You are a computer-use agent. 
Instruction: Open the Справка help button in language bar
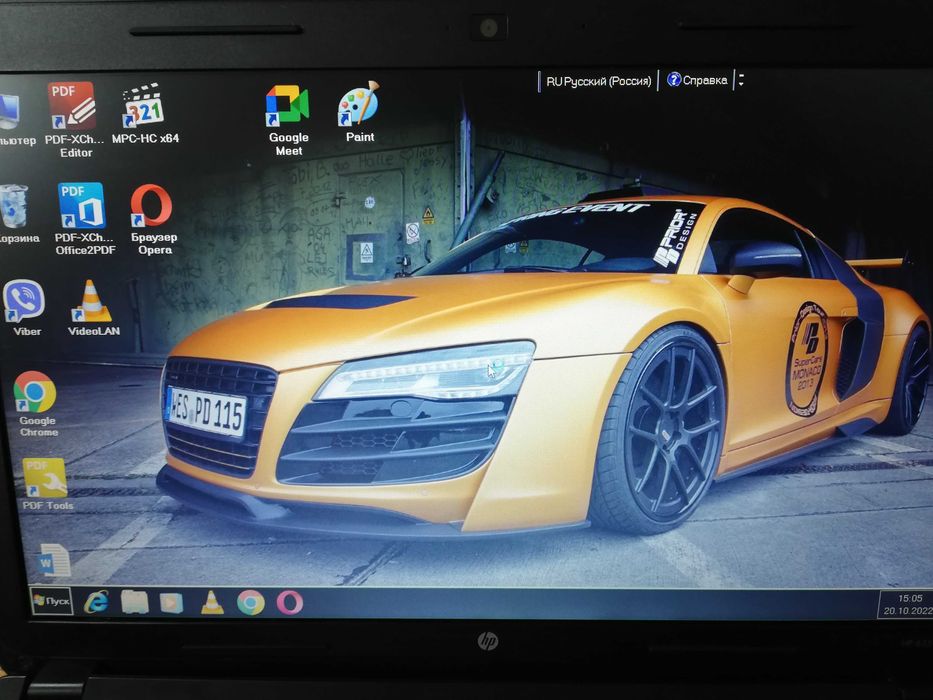pos(697,80)
